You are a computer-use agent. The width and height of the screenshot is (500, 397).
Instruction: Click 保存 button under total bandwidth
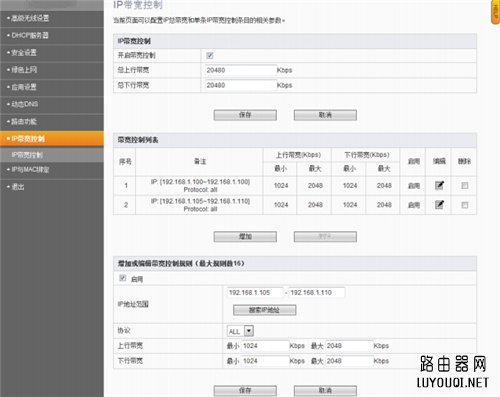tap(245, 115)
